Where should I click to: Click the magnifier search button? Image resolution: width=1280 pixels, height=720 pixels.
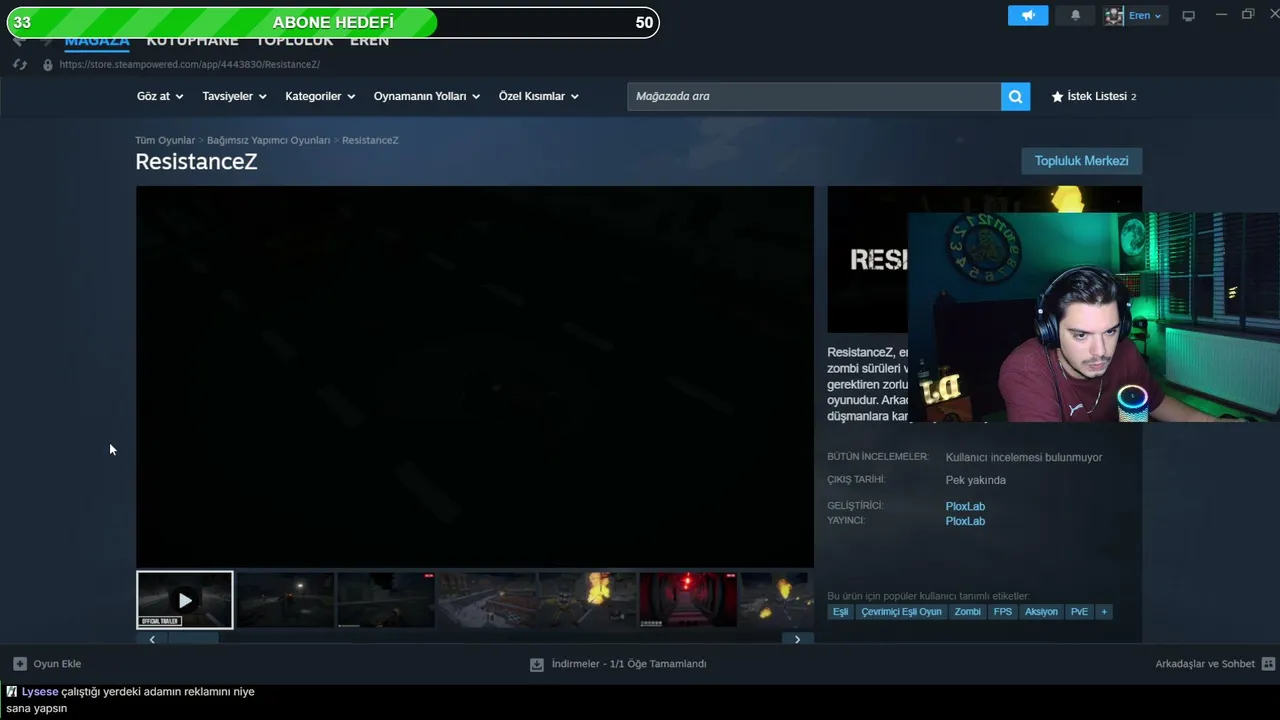click(x=1015, y=96)
